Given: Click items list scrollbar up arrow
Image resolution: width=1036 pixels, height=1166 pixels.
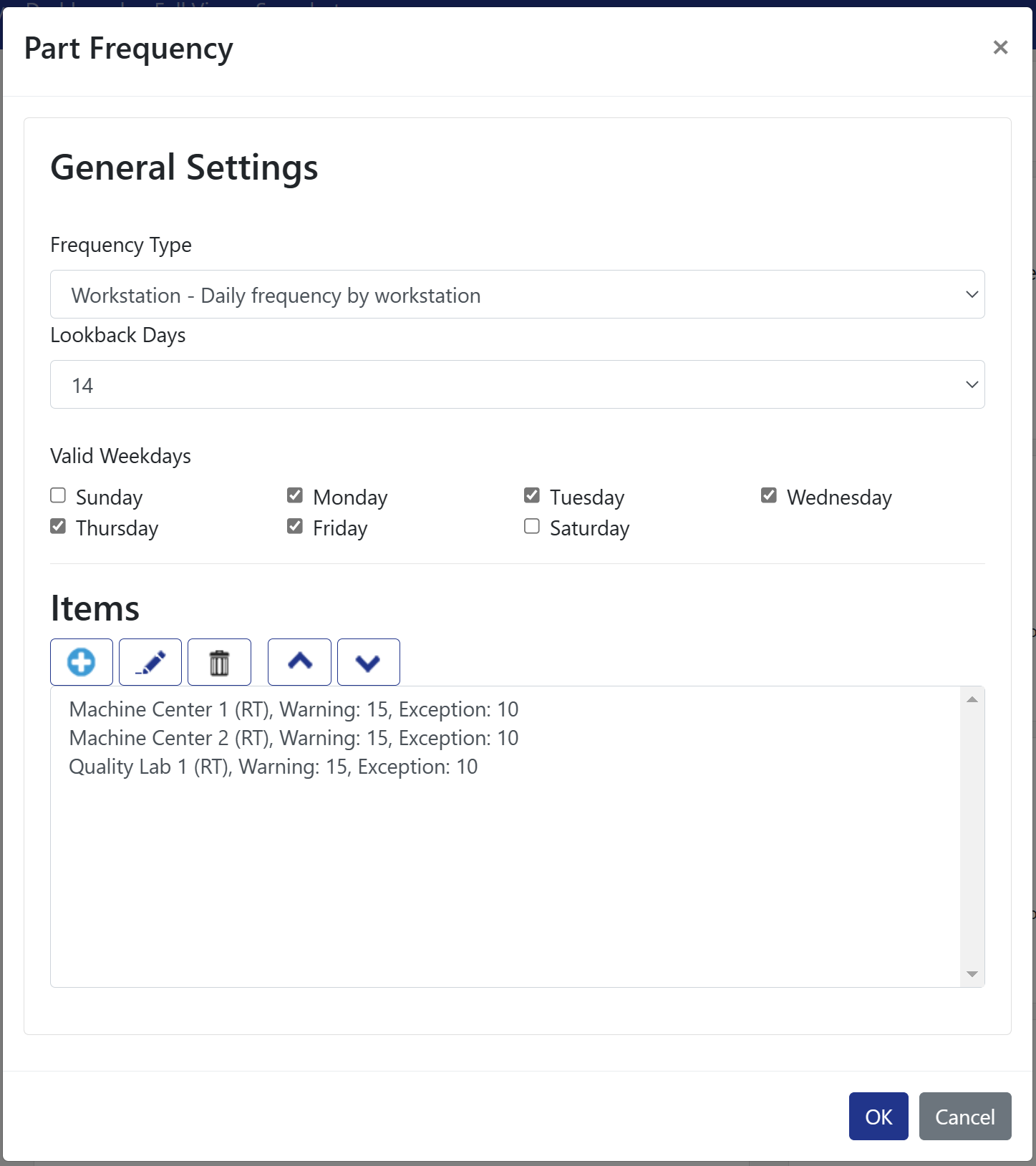Looking at the screenshot, I should [x=972, y=699].
